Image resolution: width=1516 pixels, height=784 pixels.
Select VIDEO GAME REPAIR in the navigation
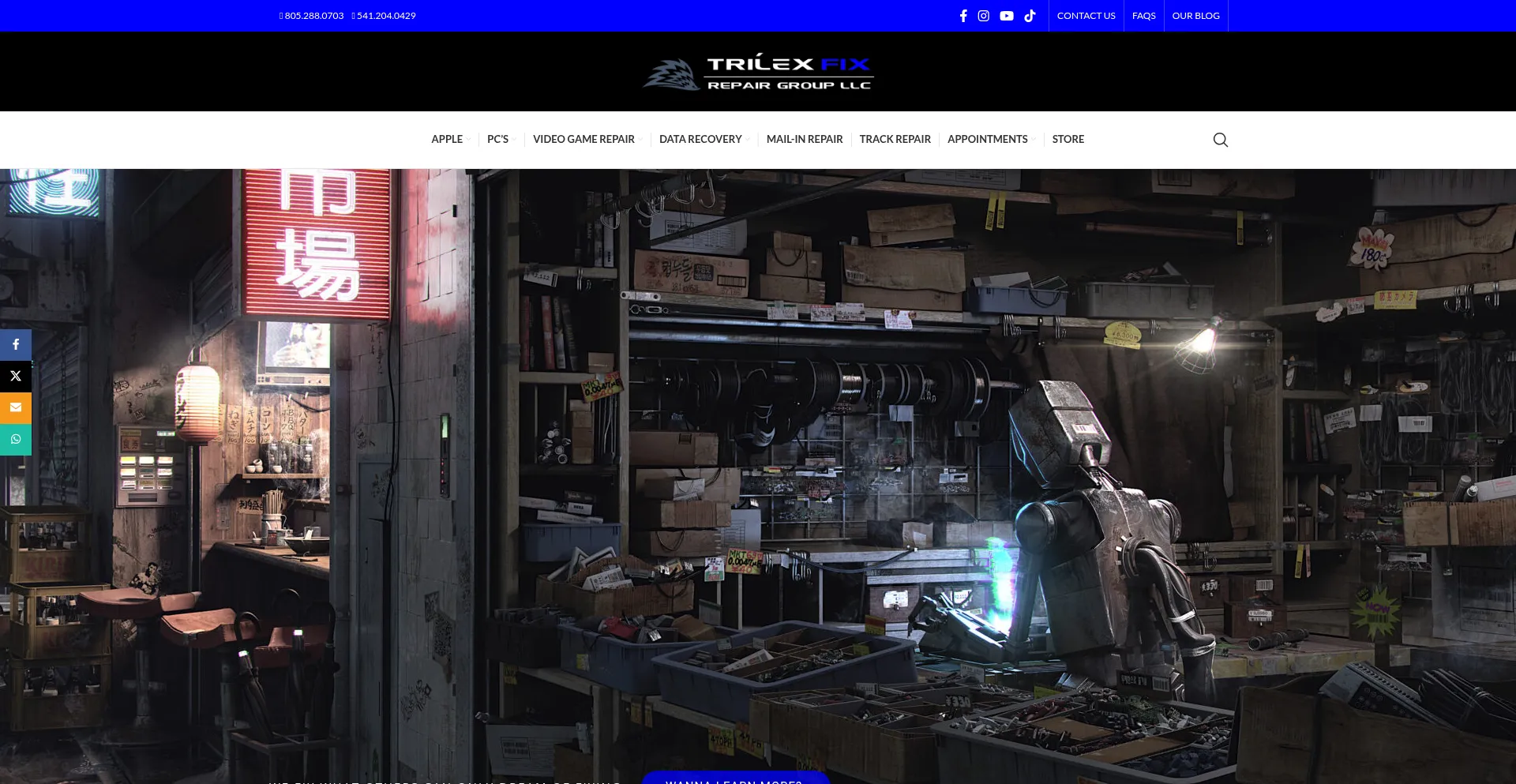point(584,139)
